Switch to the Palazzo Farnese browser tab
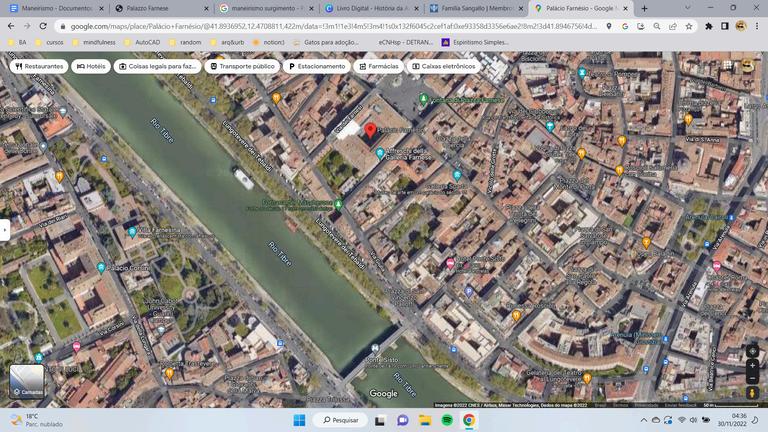768x432 pixels. [162, 8]
